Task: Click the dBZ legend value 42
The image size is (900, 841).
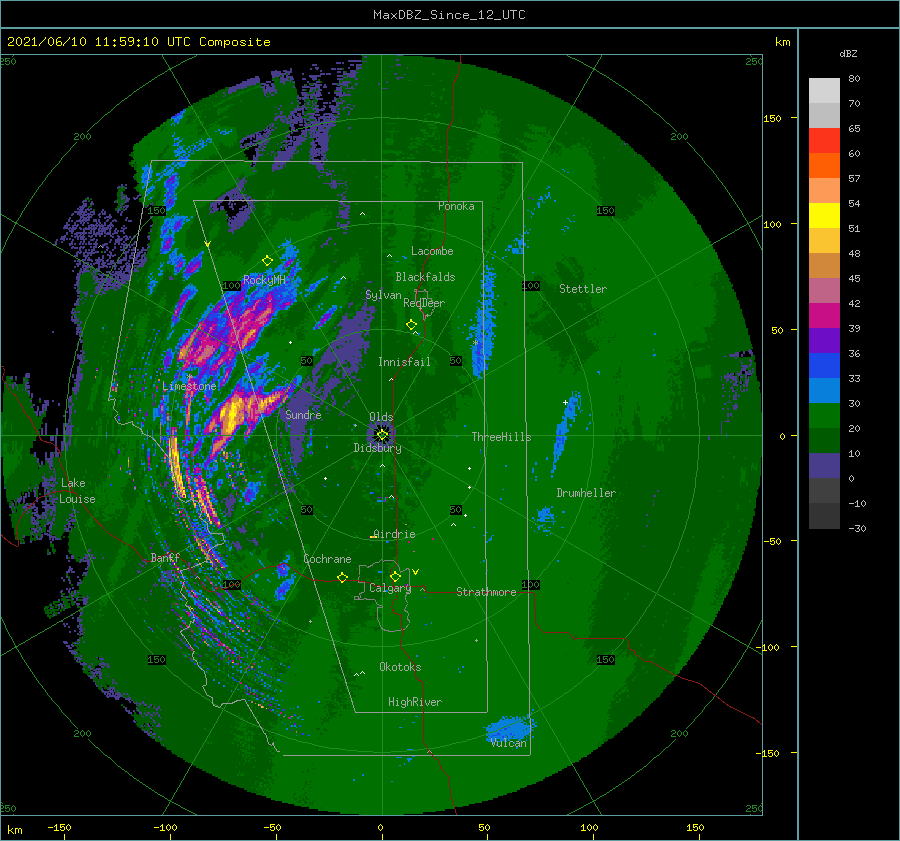Action: pyautogui.click(x=854, y=303)
